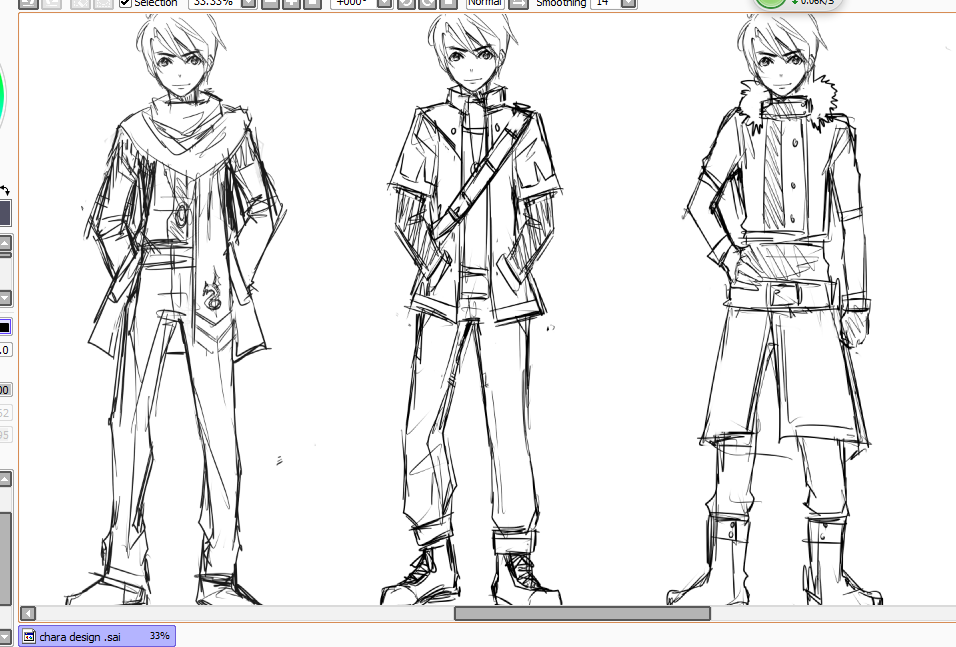The width and height of the screenshot is (956, 647).
Task: Reset the canvas rotation angle
Action: [x=448, y=3]
